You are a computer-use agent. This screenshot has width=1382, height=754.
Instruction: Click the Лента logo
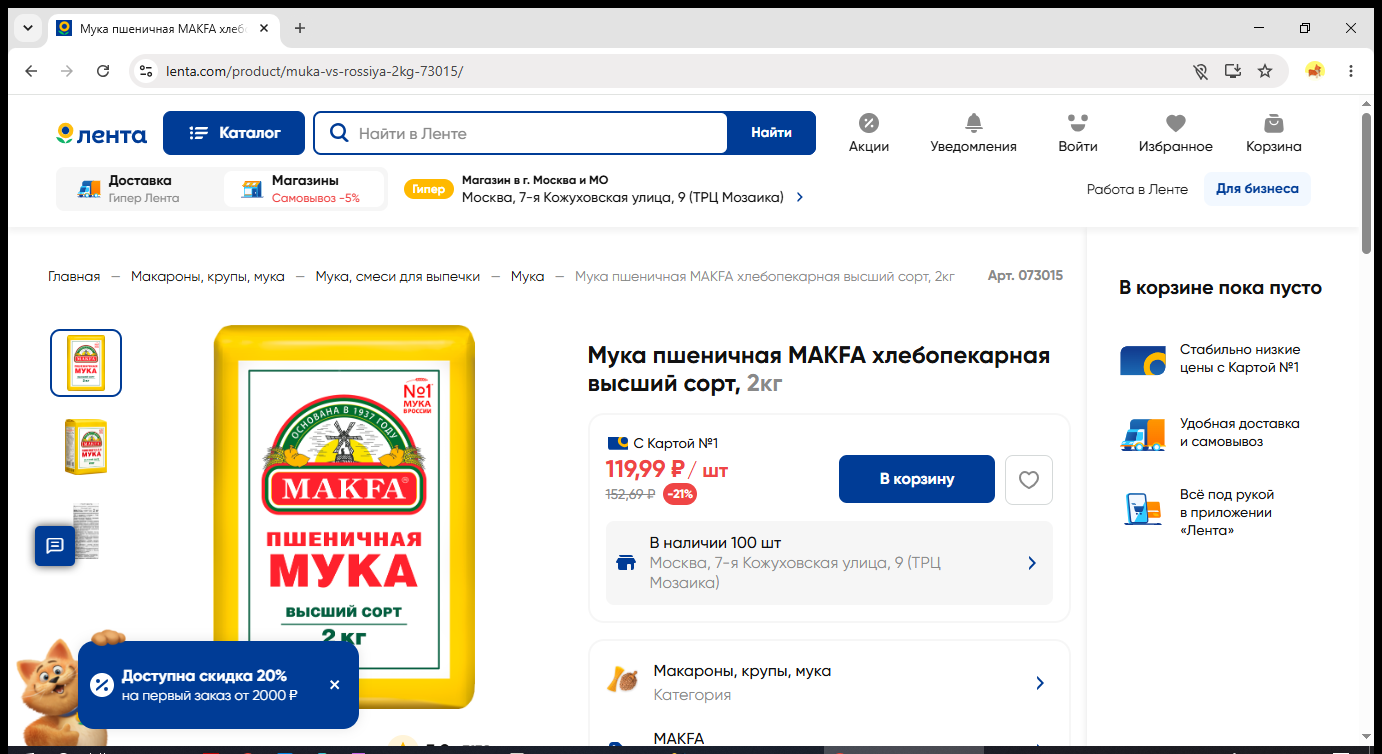(x=101, y=134)
